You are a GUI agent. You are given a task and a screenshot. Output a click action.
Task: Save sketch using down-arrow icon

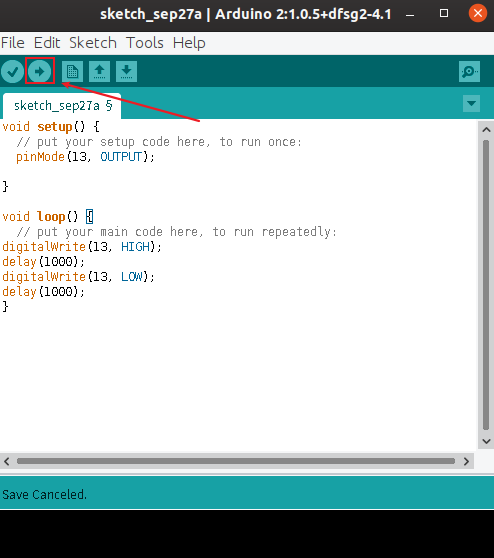(126, 72)
